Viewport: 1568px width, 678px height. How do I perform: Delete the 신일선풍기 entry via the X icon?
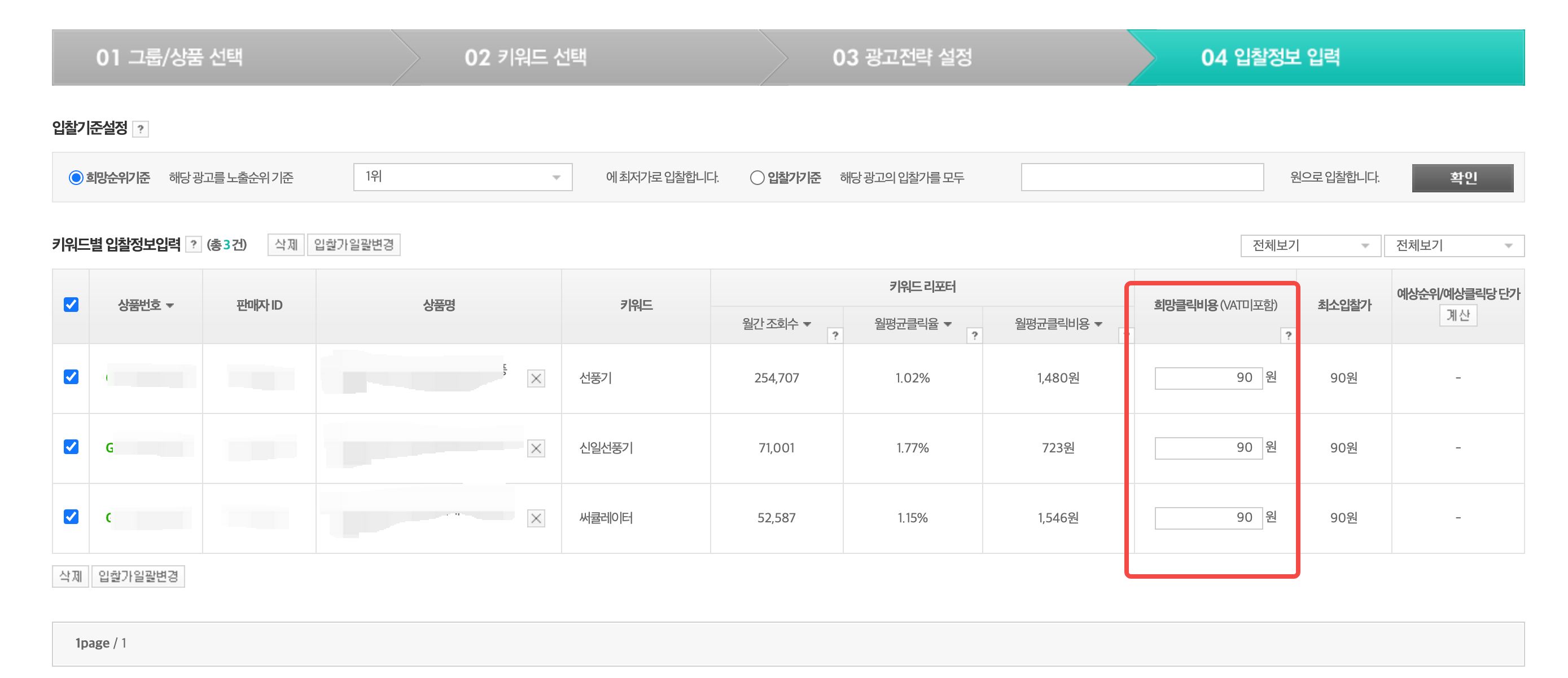[536, 448]
